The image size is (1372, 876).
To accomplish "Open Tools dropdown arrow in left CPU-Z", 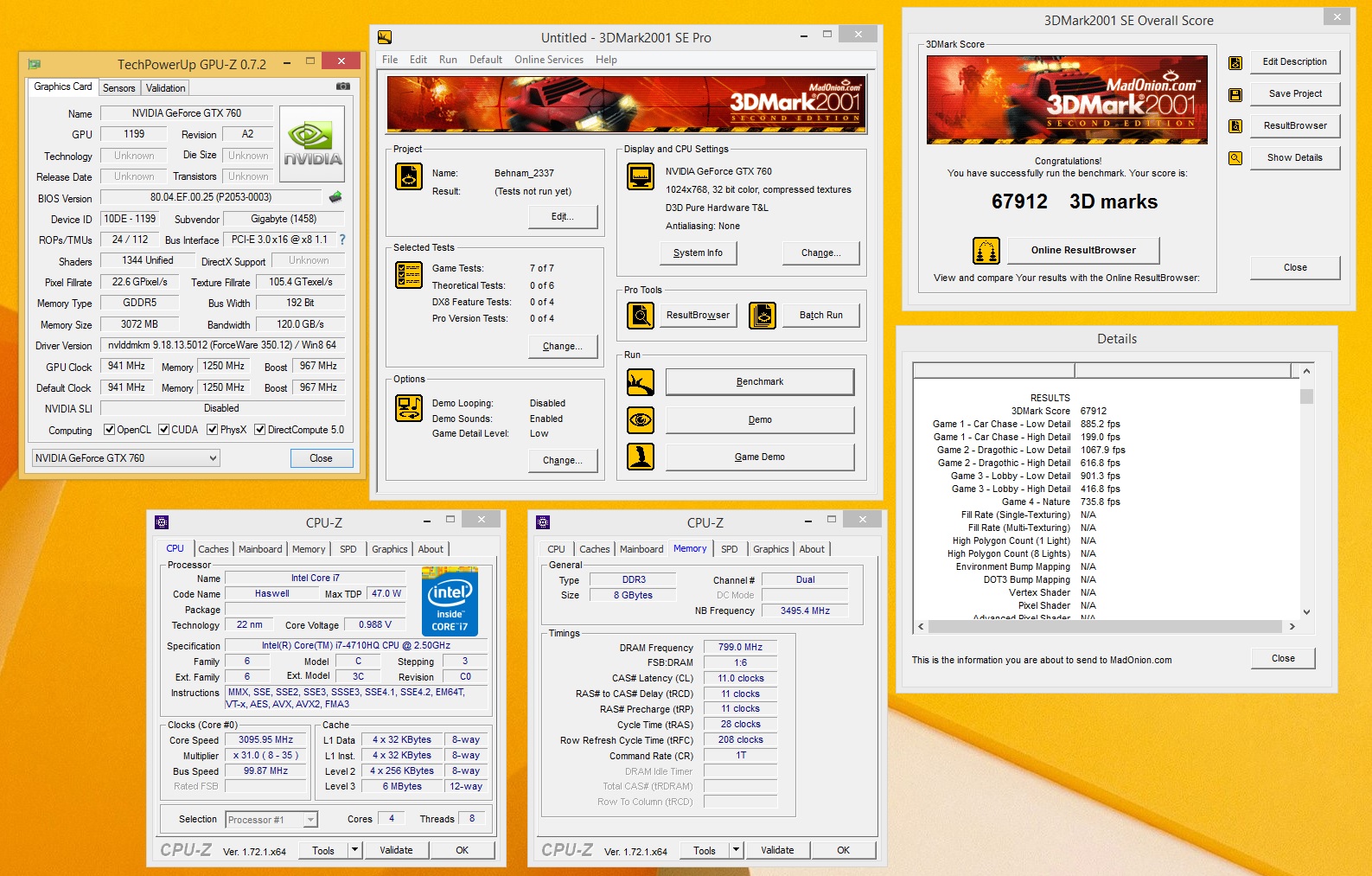I will pyautogui.click(x=354, y=850).
